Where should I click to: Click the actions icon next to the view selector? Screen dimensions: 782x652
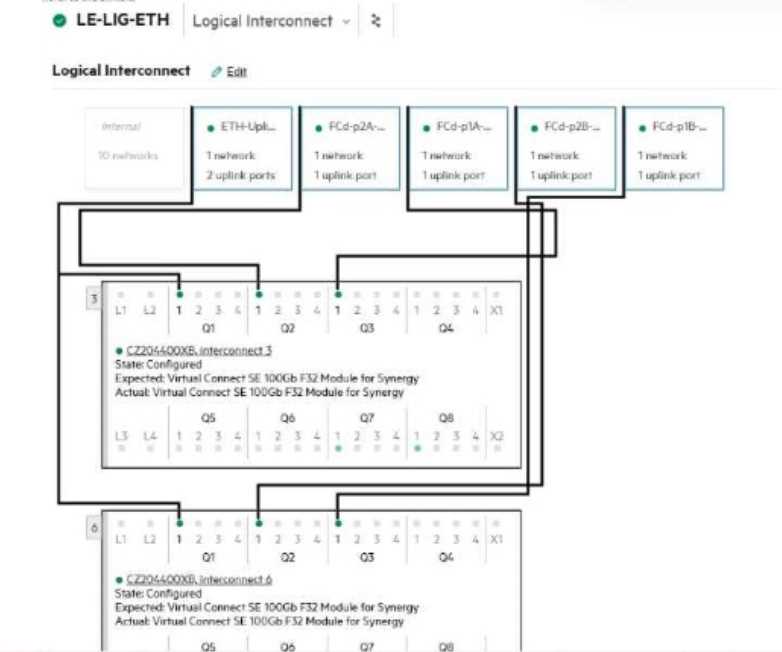point(376,21)
